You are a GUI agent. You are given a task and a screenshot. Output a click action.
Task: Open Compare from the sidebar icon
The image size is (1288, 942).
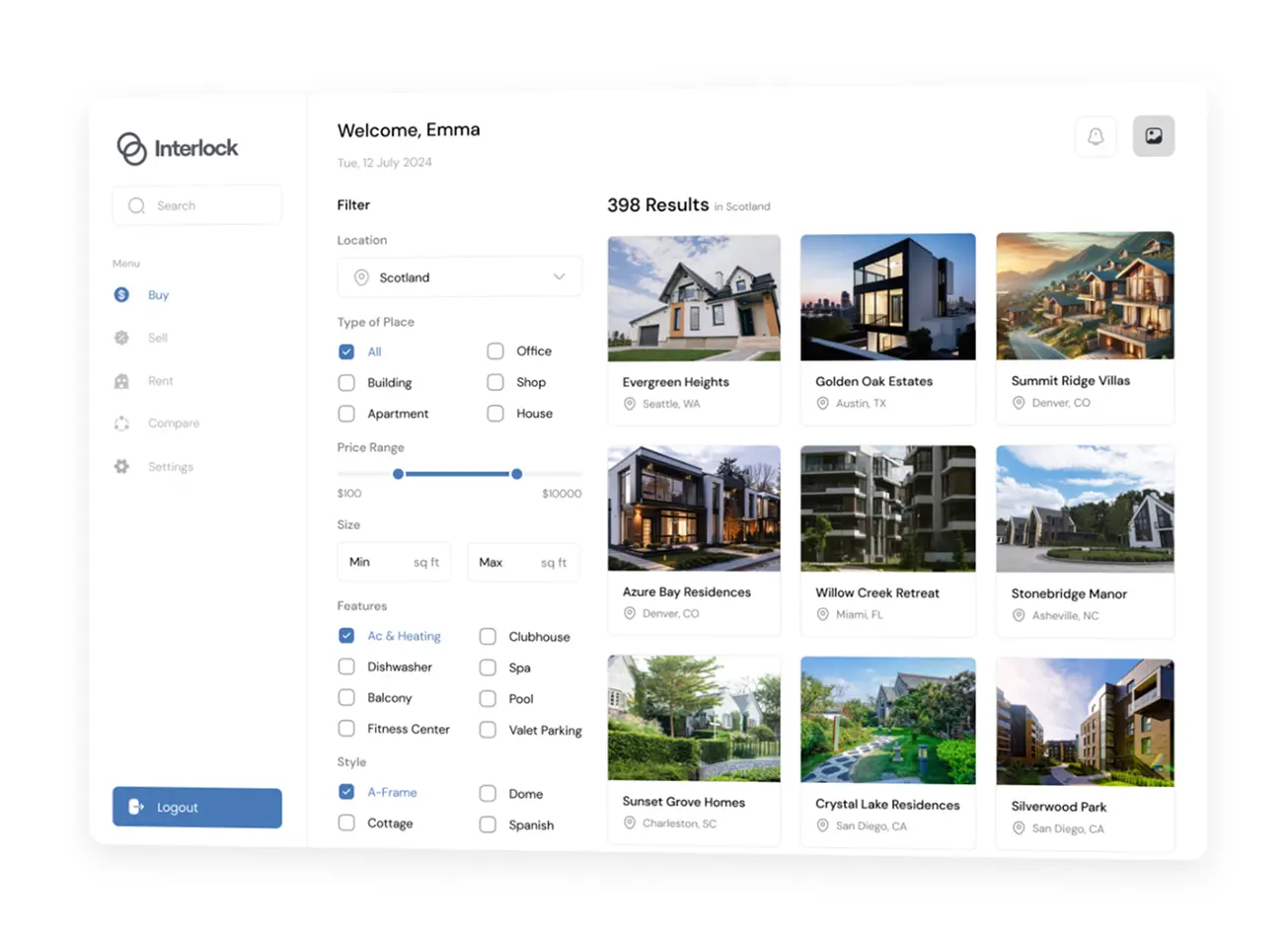click(120, 423)
